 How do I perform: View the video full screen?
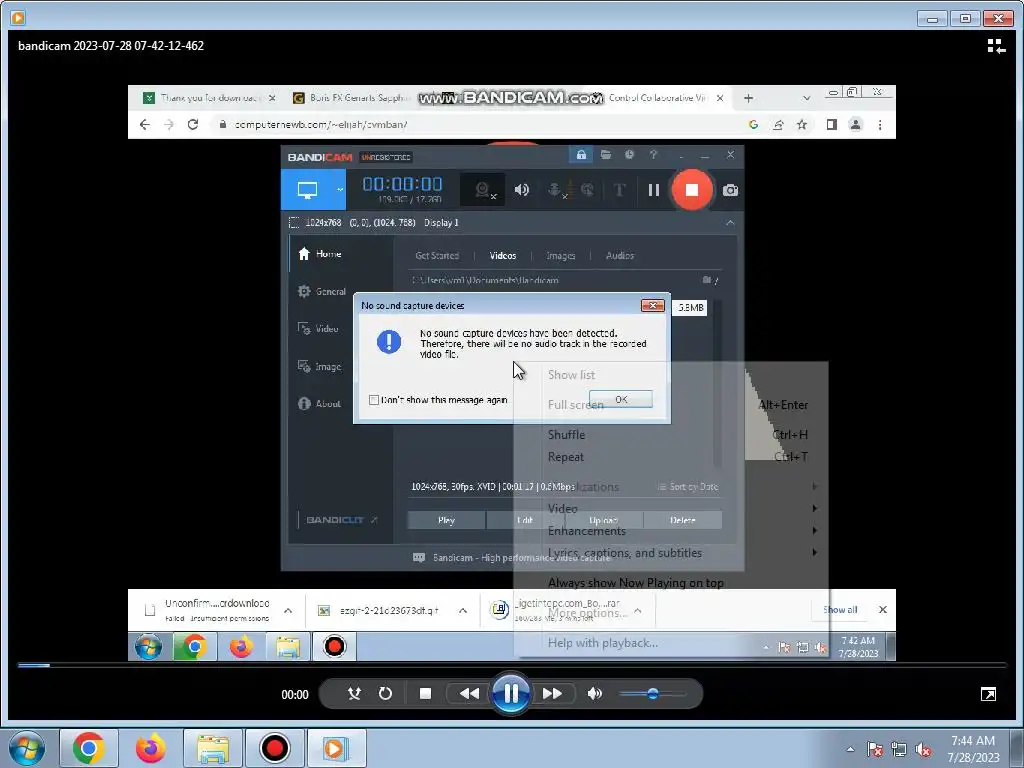point(989,694)
